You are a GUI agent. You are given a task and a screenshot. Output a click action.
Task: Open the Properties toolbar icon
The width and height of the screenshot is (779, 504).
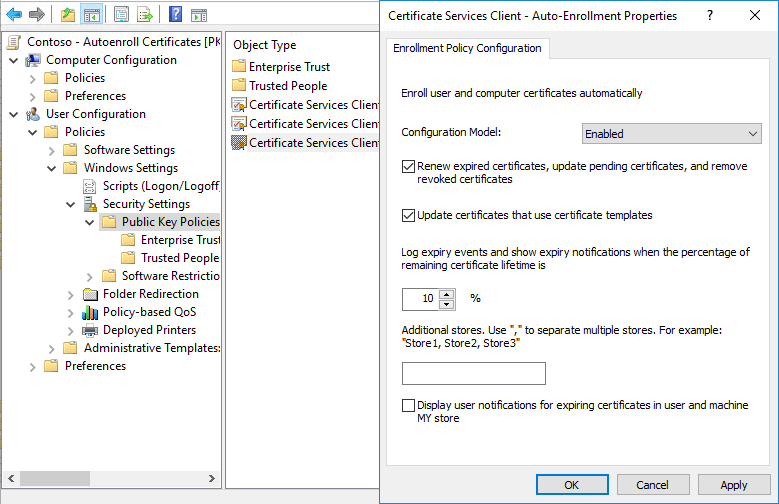click(x=121, y=15)
